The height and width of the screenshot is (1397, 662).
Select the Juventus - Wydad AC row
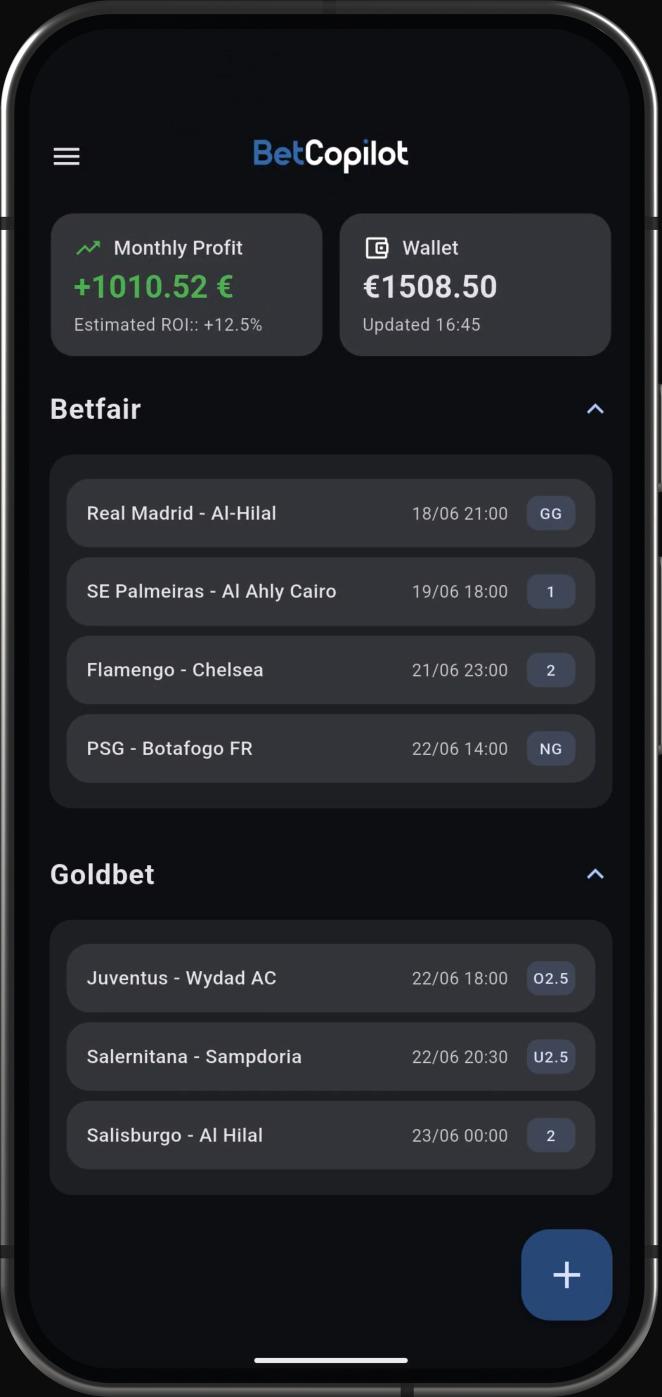tap(331, 978)
